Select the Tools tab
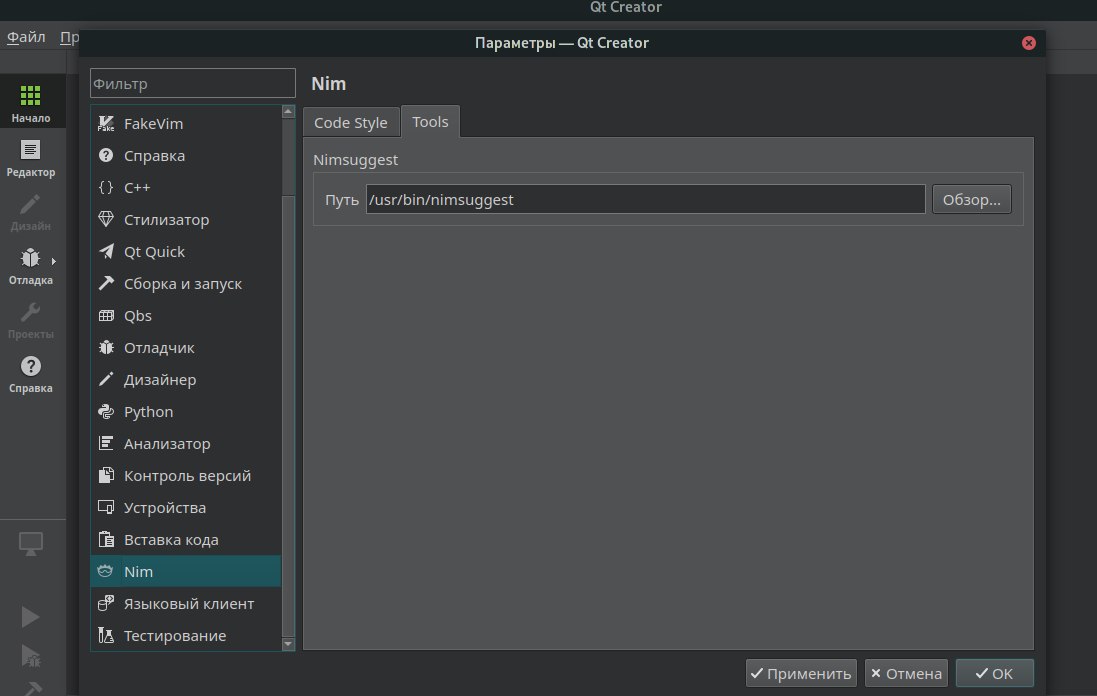 430,122
